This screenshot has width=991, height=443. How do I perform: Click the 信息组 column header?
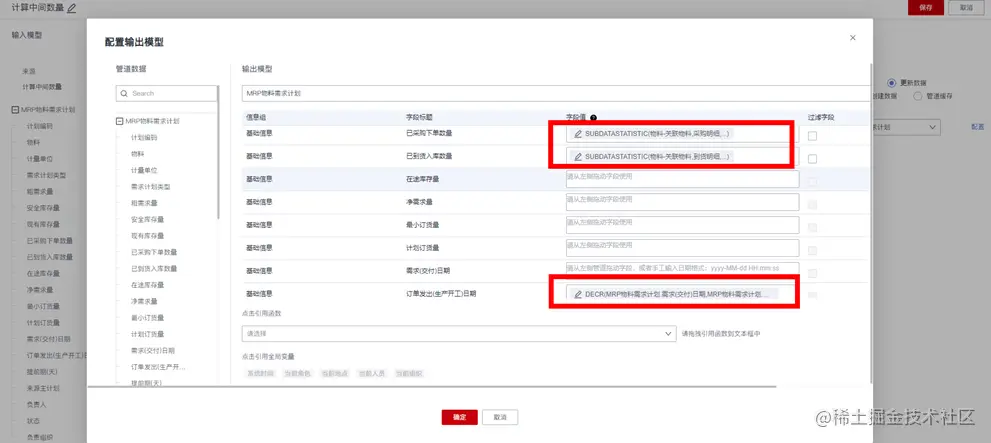tap(255, 118)
